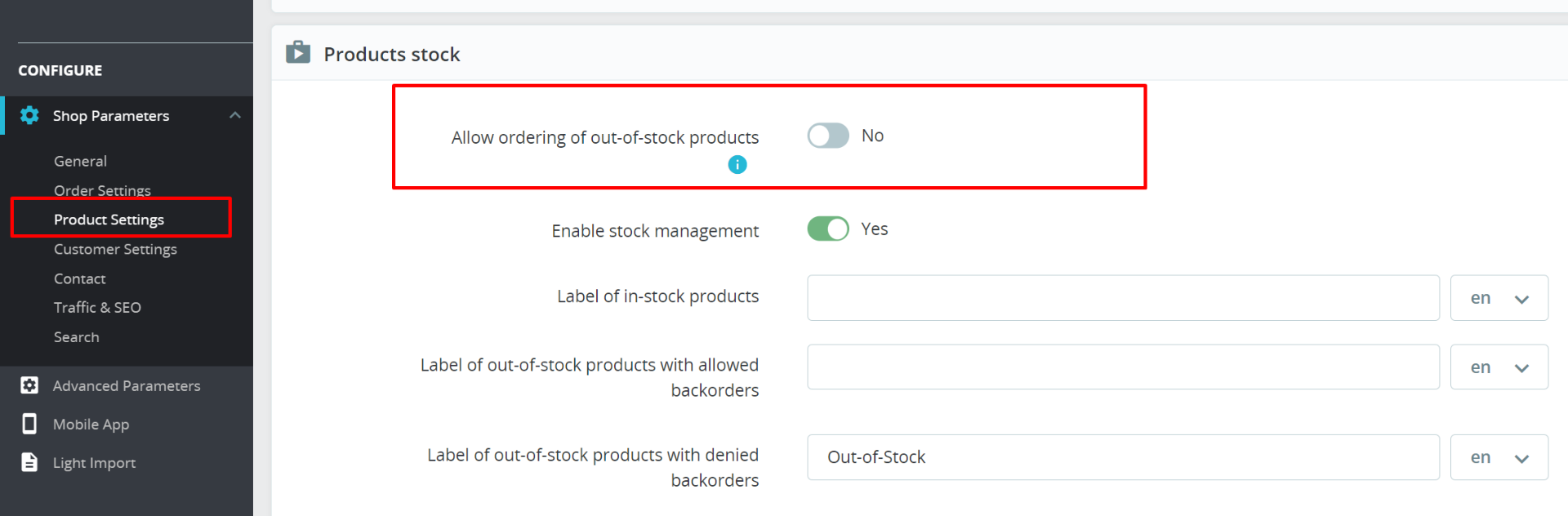Click the Light Import document icon
1568x516 pixels.
[x=29, y=462]
